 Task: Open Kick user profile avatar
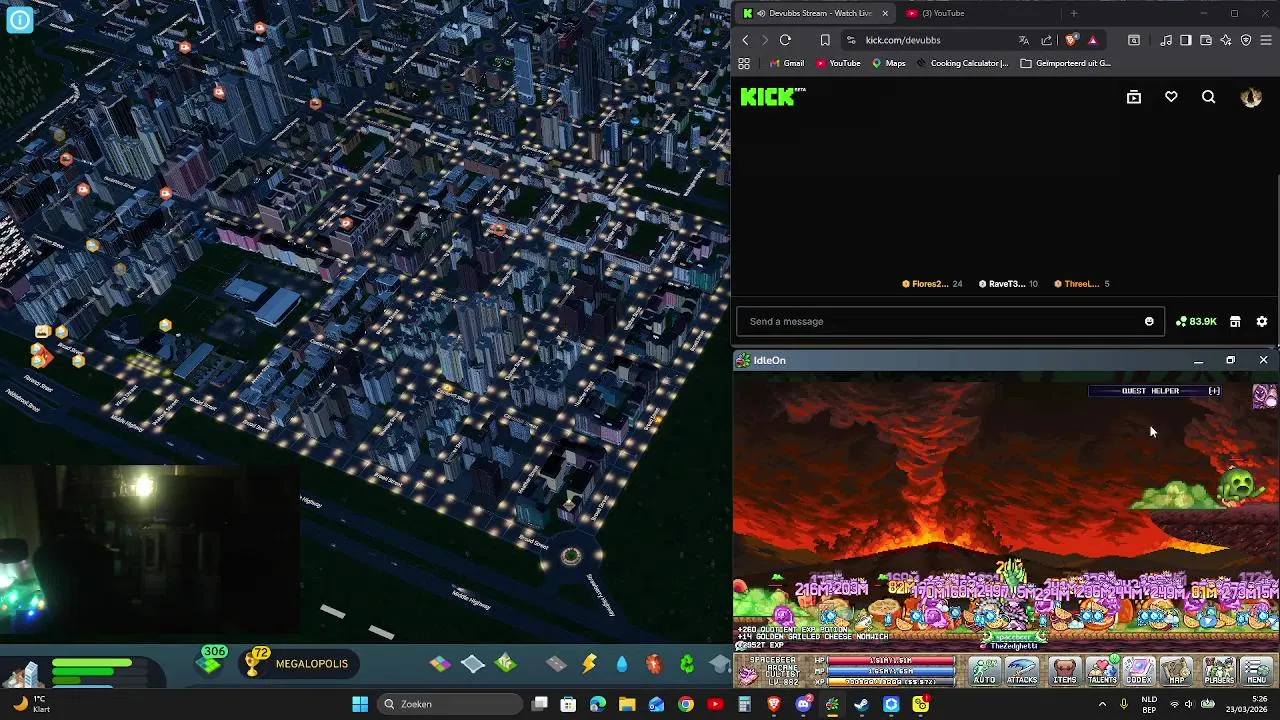1251,97
